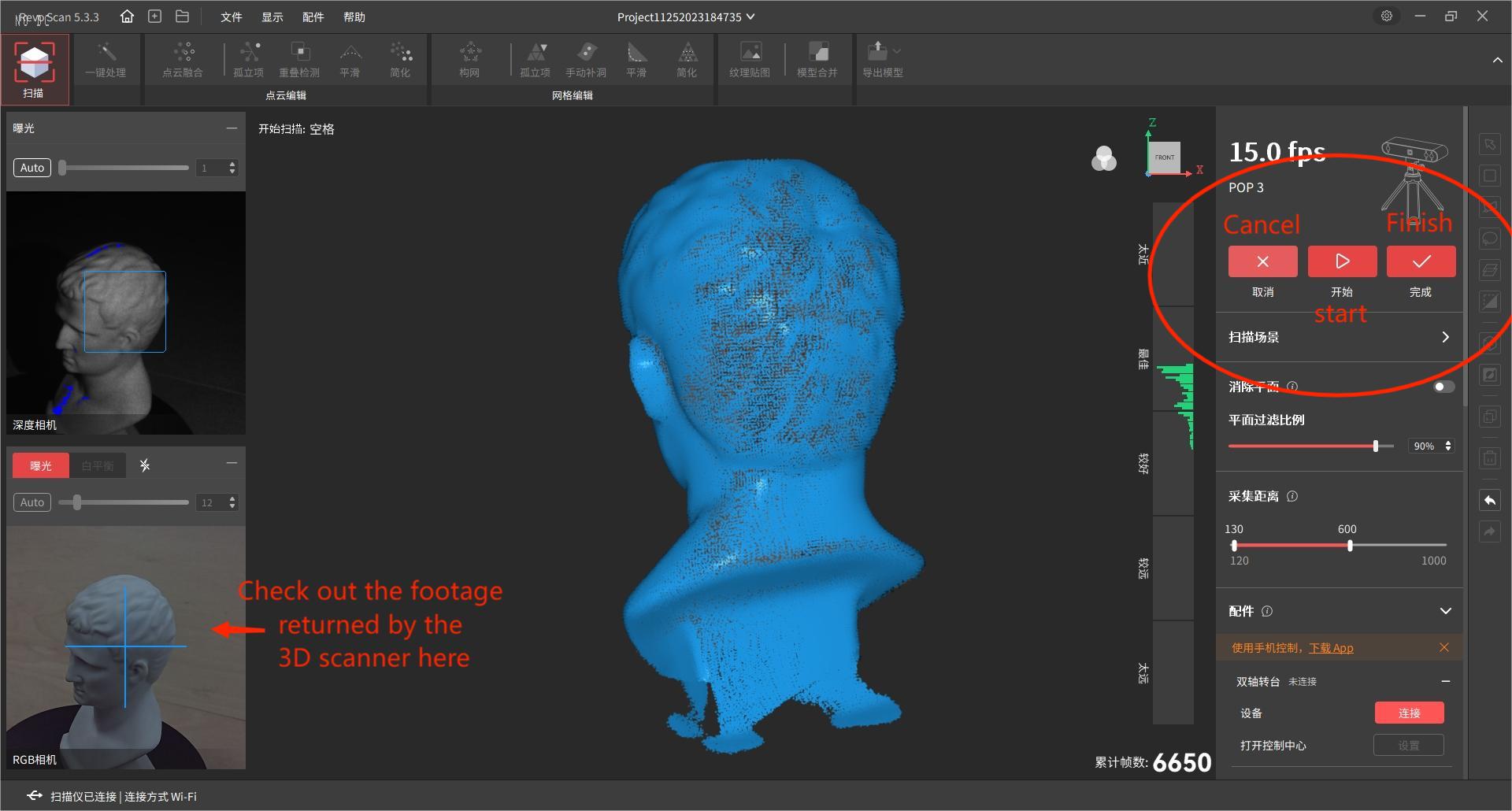
Task: Select lasso selection tool in right sidebar
Action: coord(1489,239)
